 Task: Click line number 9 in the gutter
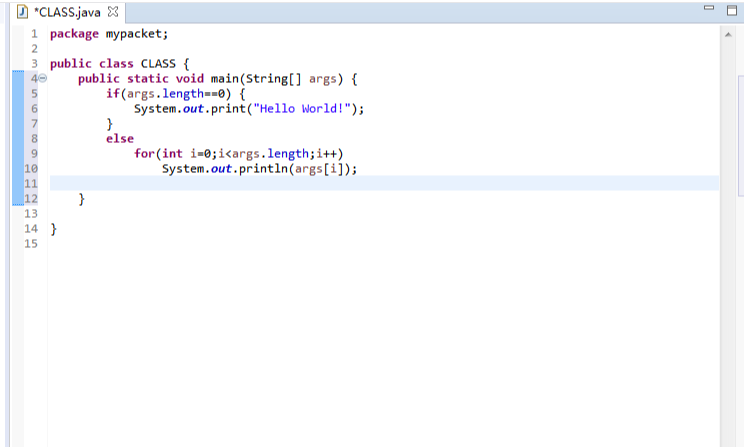point(34,154)
